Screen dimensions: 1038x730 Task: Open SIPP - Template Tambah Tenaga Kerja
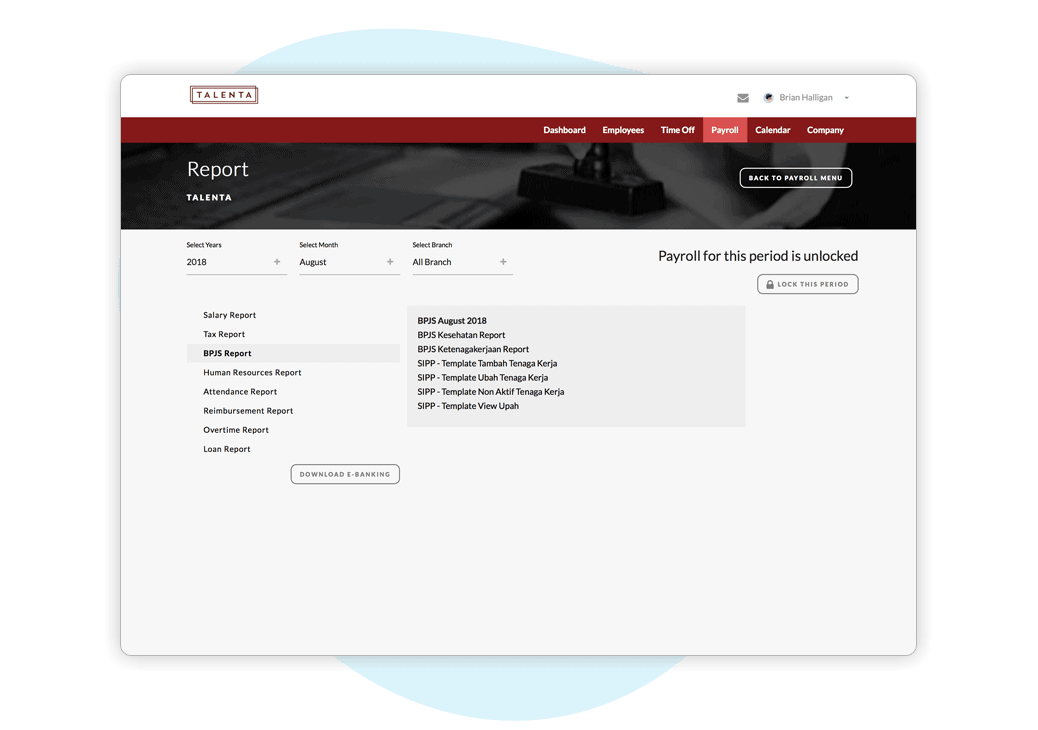487,363
